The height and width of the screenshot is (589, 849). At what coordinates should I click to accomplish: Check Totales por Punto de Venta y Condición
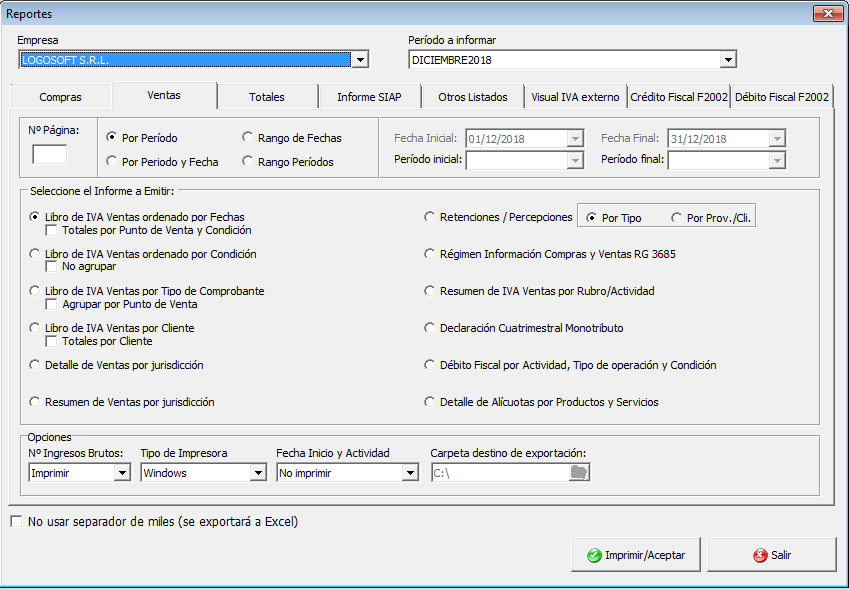[x=52, y=230]
